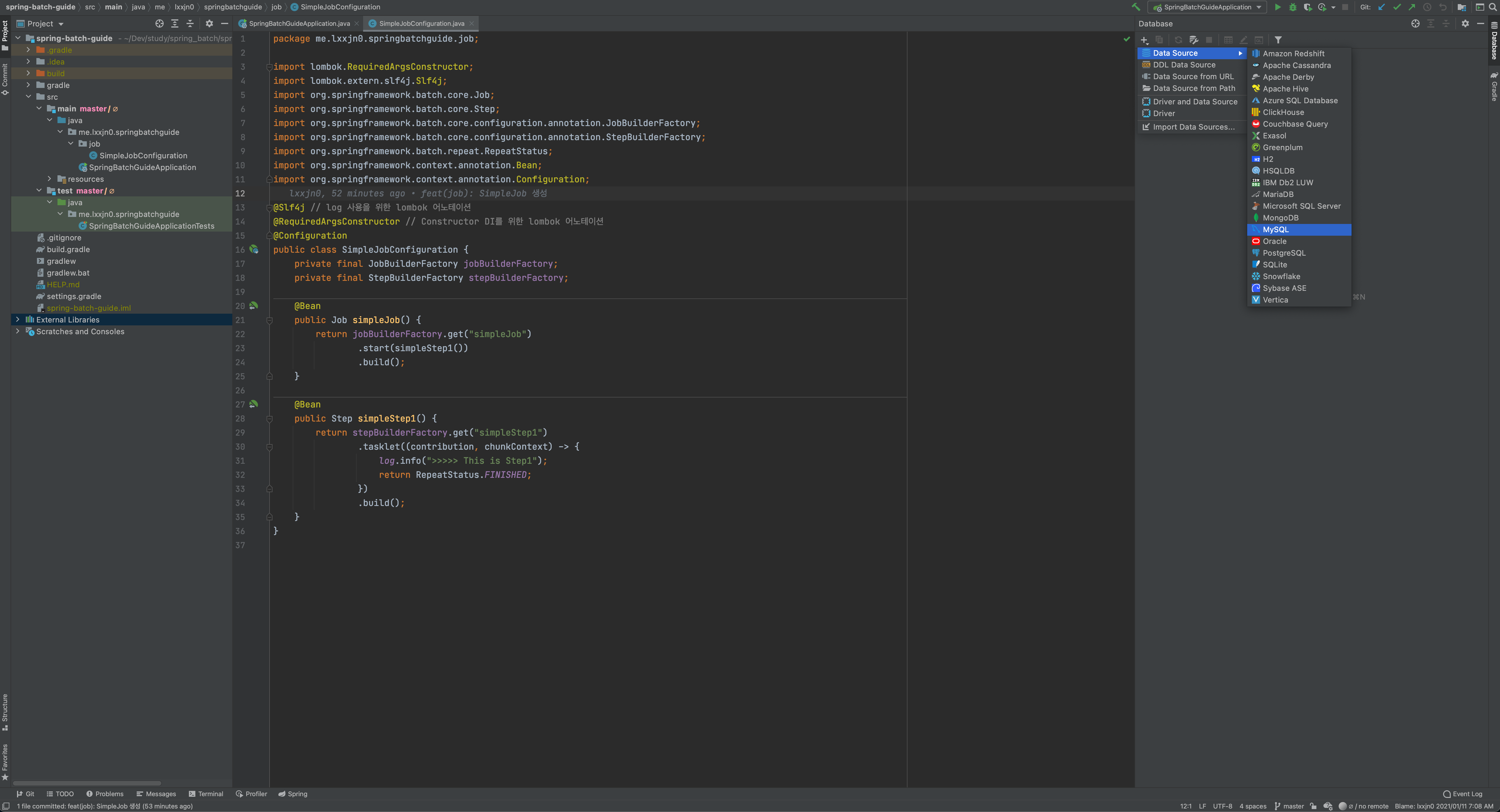Click the Database filter funnel icon
The image size is (1500, 812).
pyautogui.click(x=1278, y=40)
